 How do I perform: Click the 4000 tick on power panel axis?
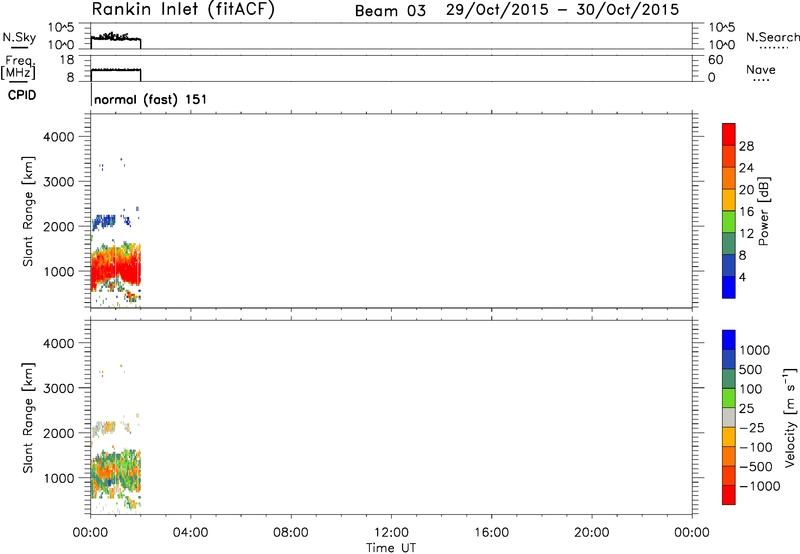pyautogui.click(x=59, y=137)
